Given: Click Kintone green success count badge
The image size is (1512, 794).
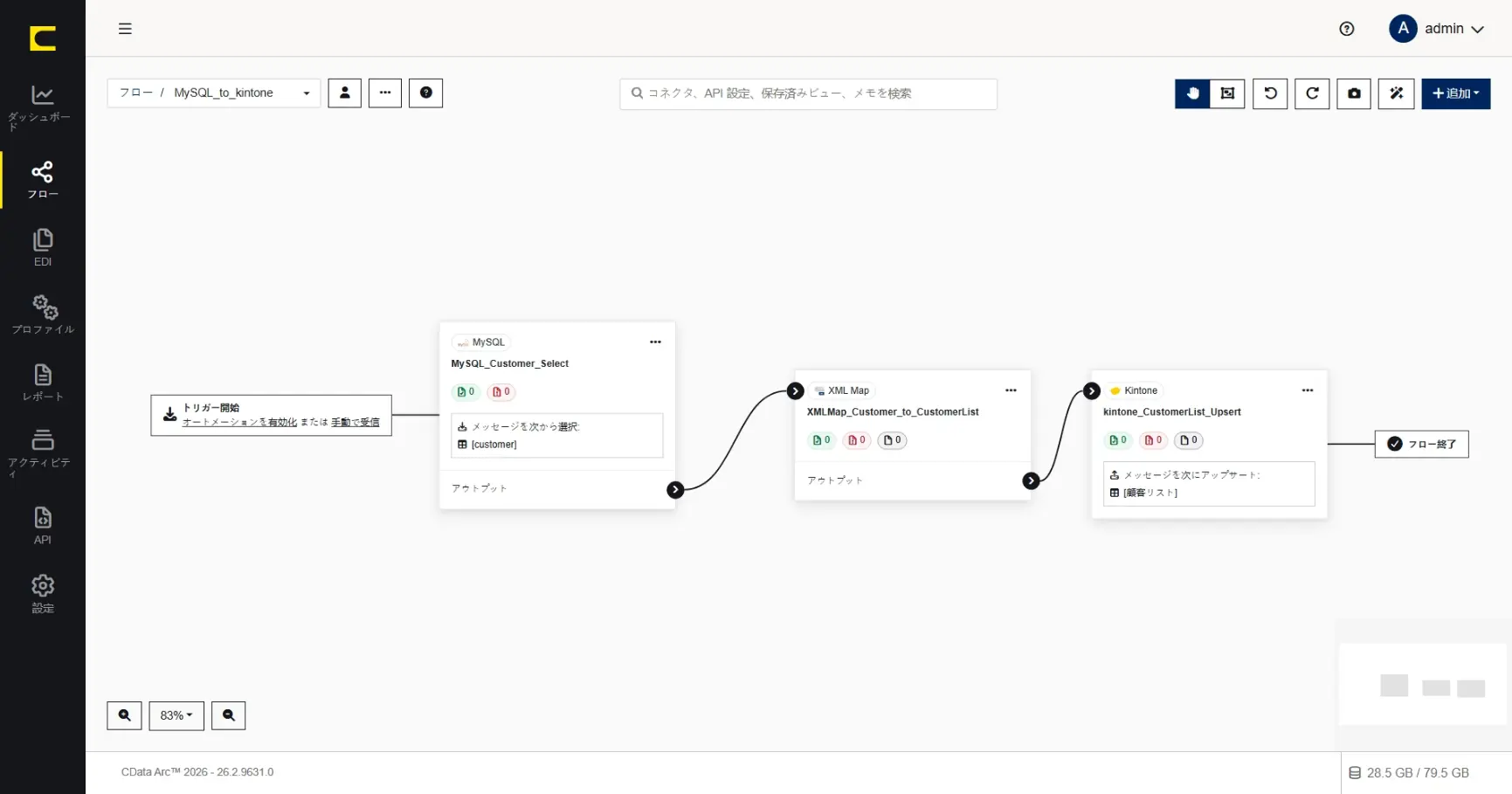Looking at the screenshot, I should click(x=1118, y=440).
